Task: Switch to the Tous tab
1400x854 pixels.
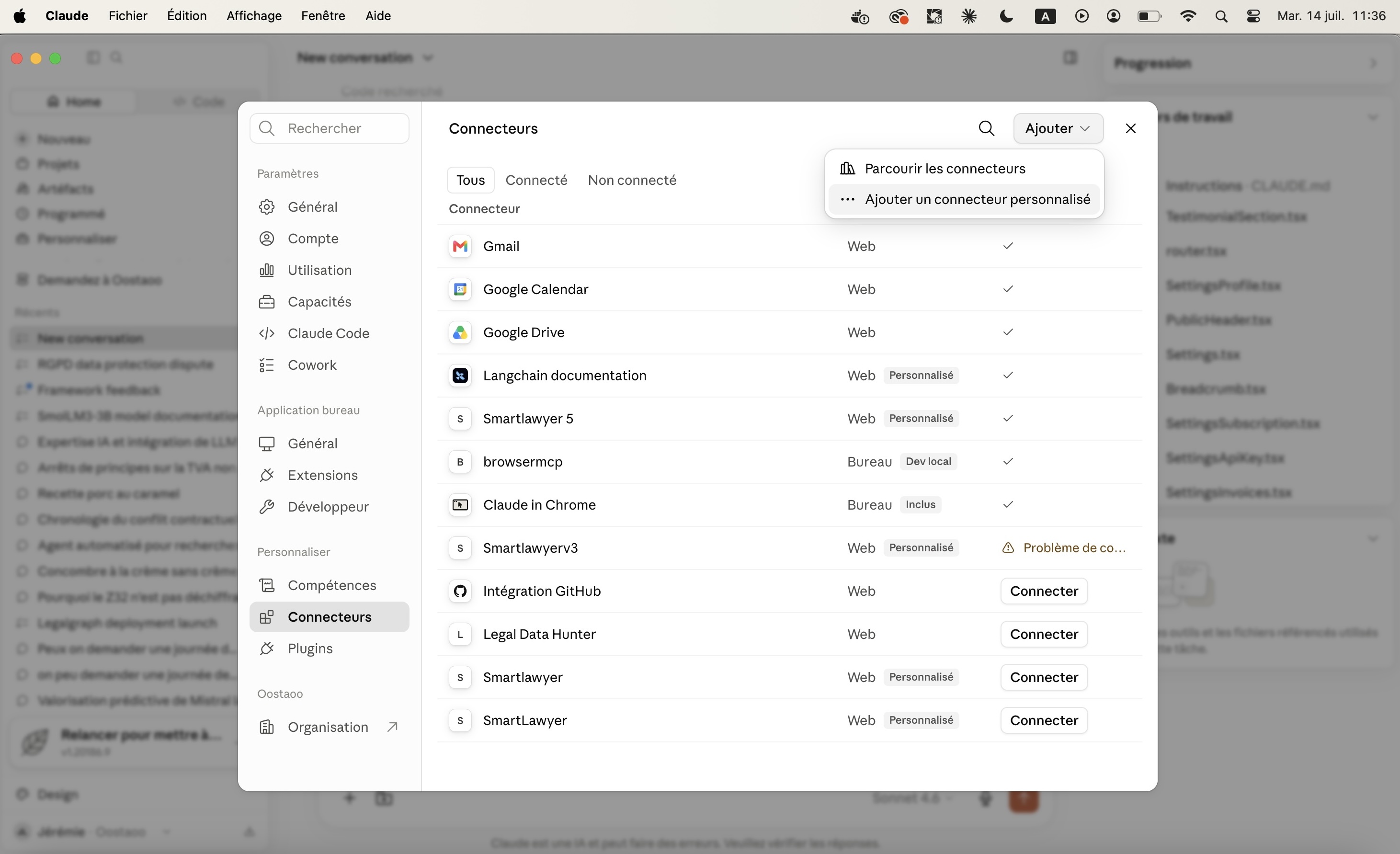Action: [470, 180]
